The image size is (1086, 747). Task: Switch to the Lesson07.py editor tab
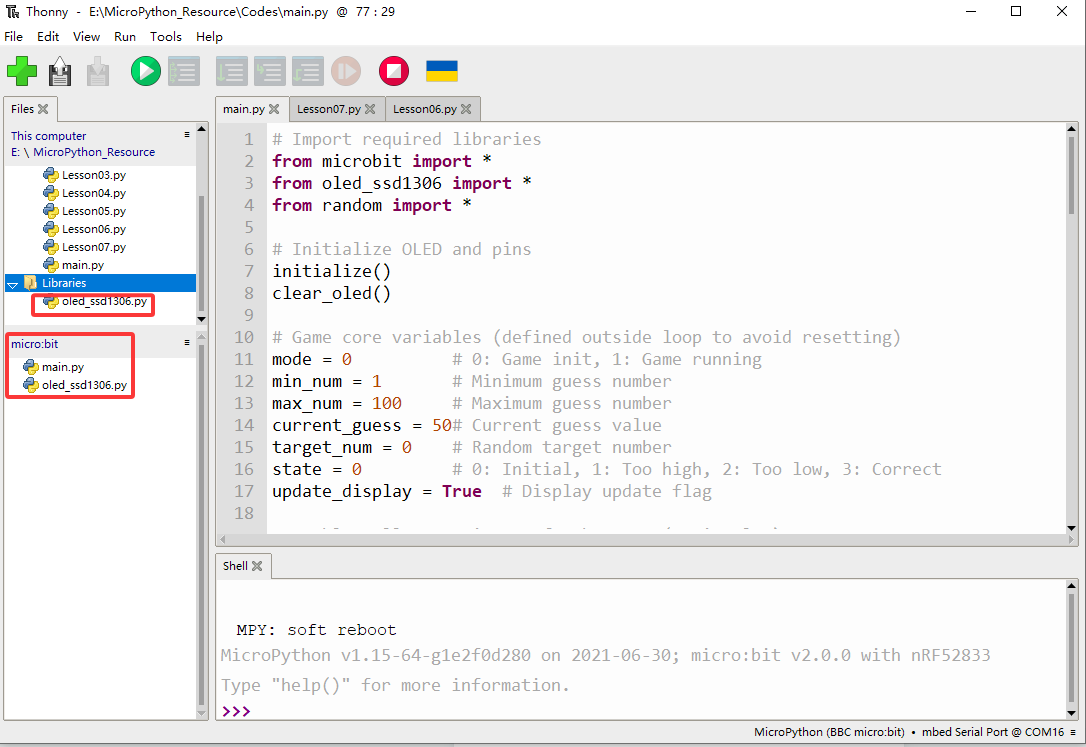point(329,109)
